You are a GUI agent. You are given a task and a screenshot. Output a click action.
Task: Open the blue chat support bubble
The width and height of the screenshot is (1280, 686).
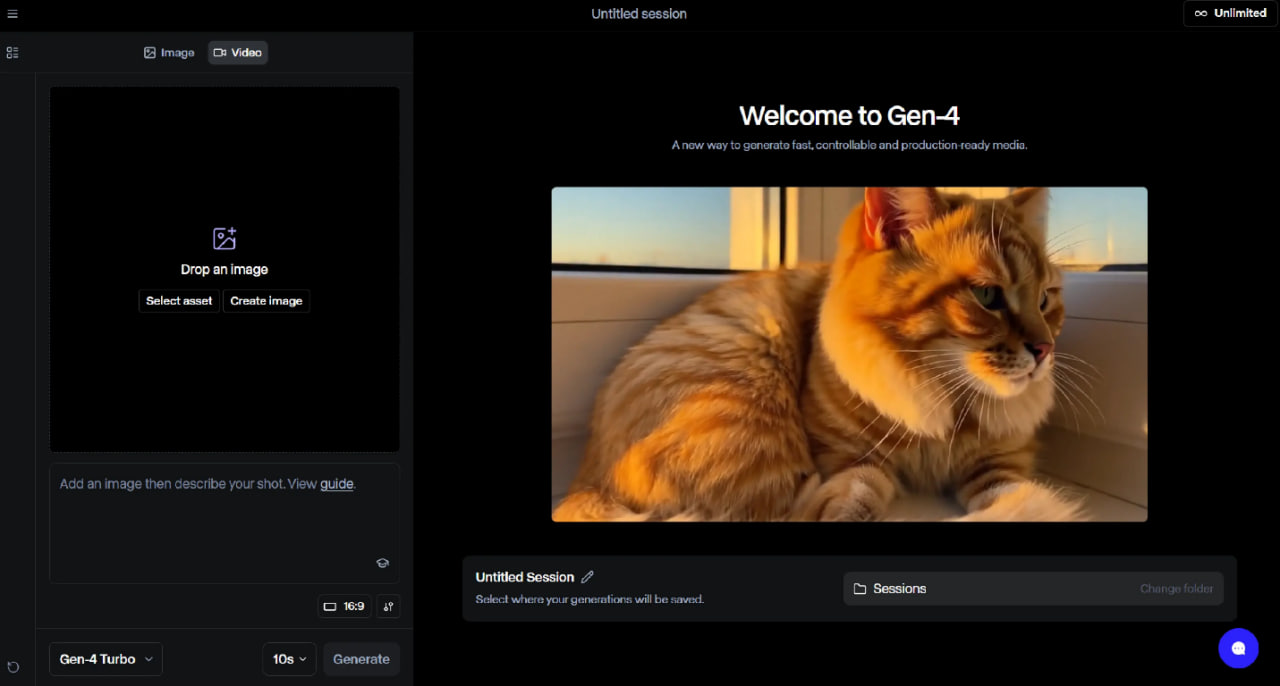tap(1238, 648)
